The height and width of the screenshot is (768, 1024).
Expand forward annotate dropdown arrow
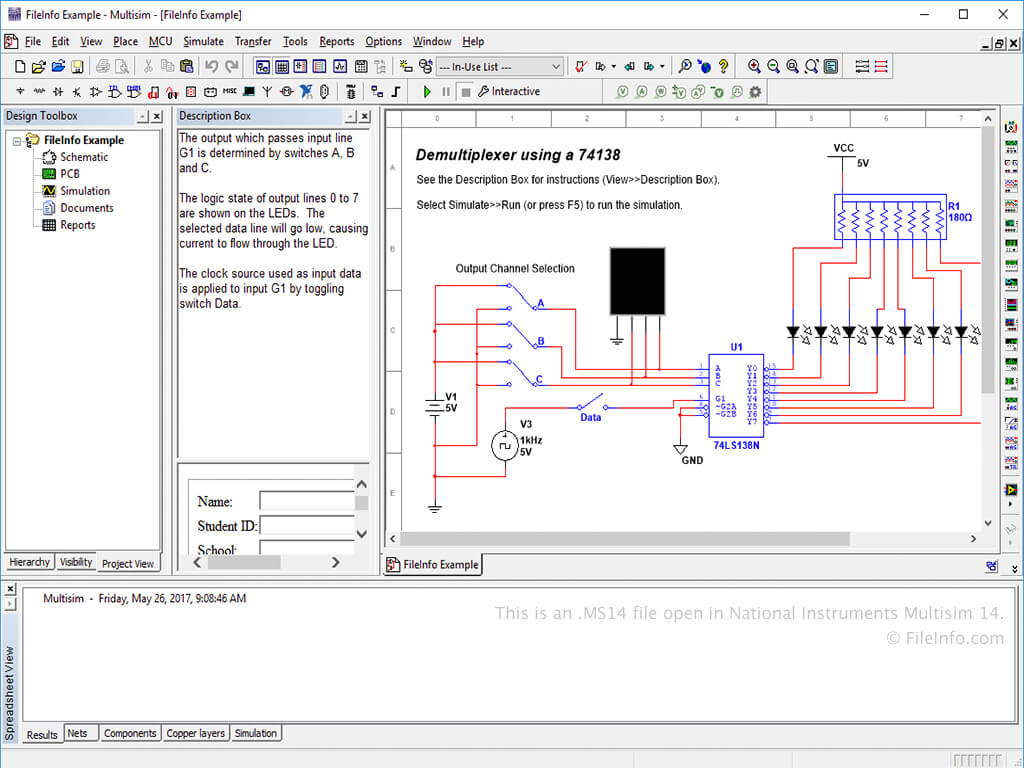click(662, 67)
